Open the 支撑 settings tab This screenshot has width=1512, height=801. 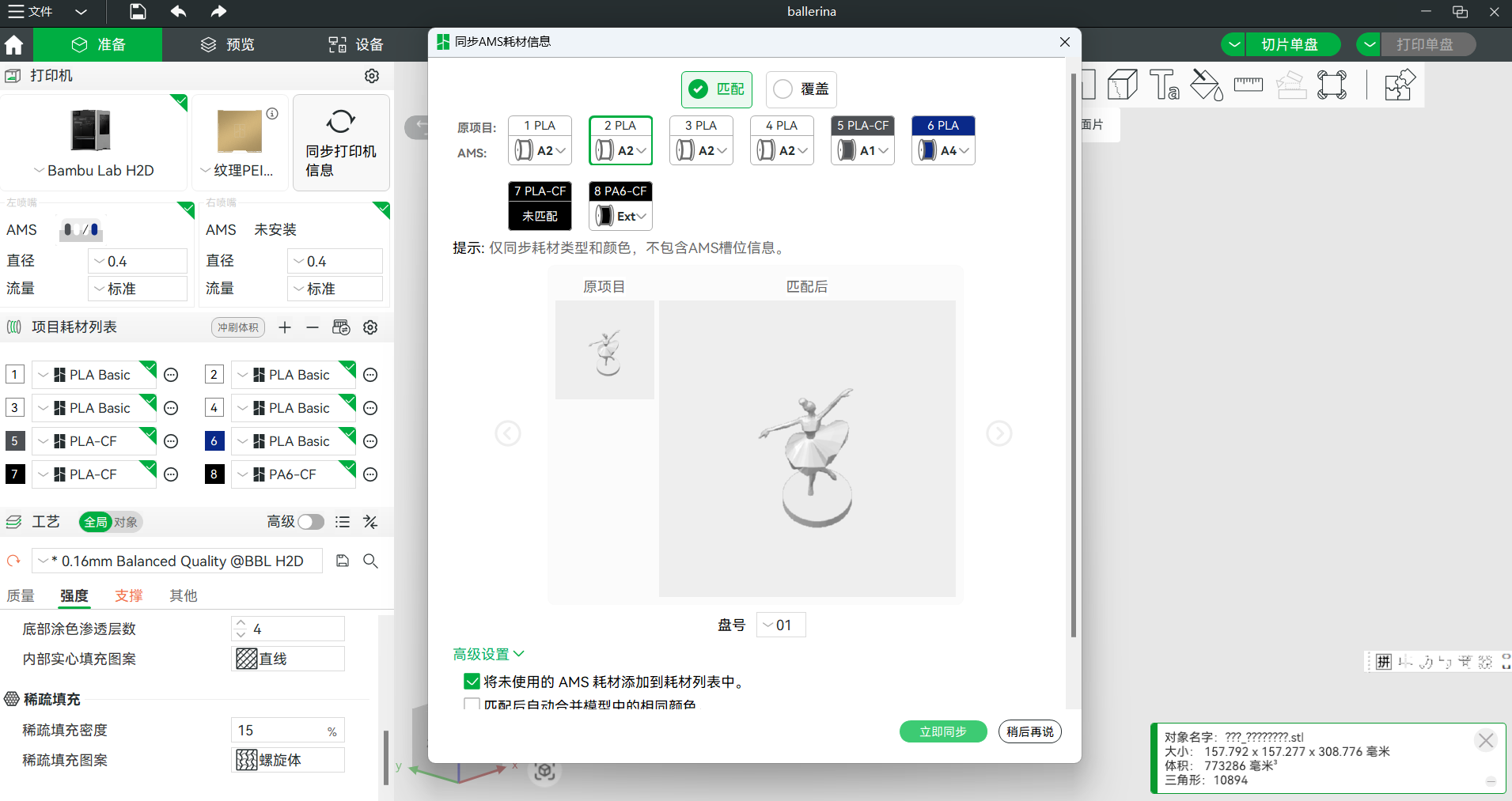pos(129,595)
